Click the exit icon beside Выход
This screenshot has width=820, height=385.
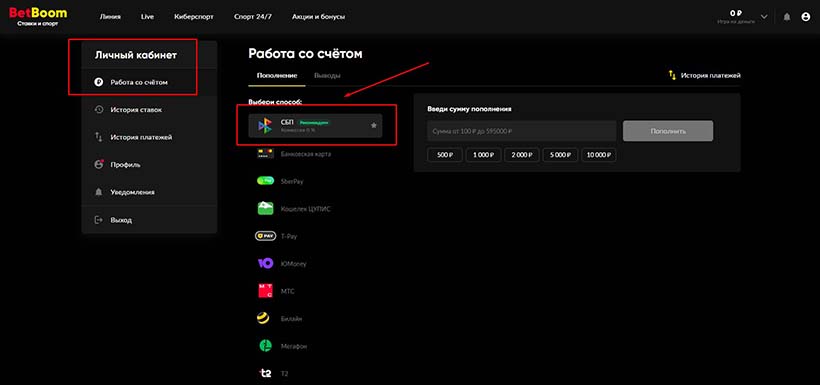point(98,220)
